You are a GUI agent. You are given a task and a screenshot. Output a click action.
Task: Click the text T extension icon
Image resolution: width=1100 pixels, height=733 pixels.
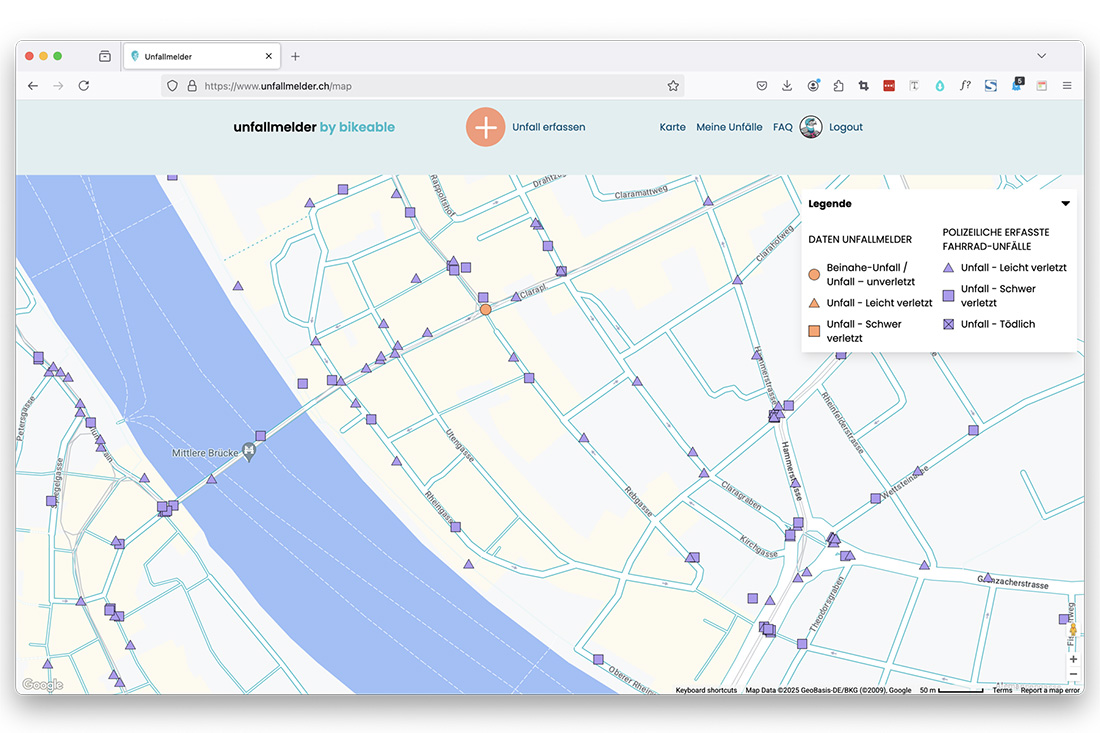tap(914, 86)
